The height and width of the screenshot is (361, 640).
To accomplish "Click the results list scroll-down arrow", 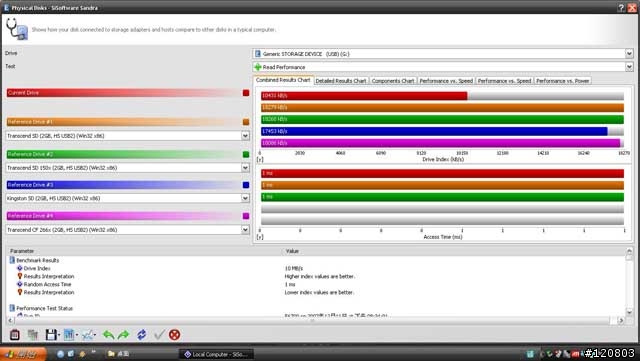I will click(629, 312).
